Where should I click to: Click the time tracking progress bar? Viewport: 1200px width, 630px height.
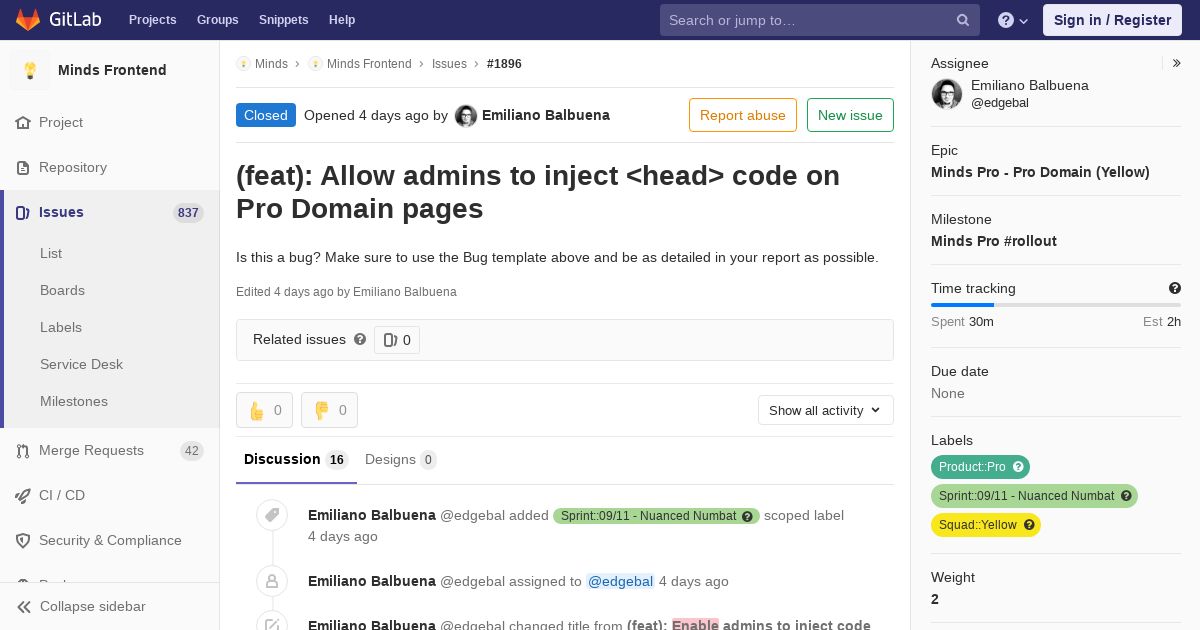[x=1056, y=305]
